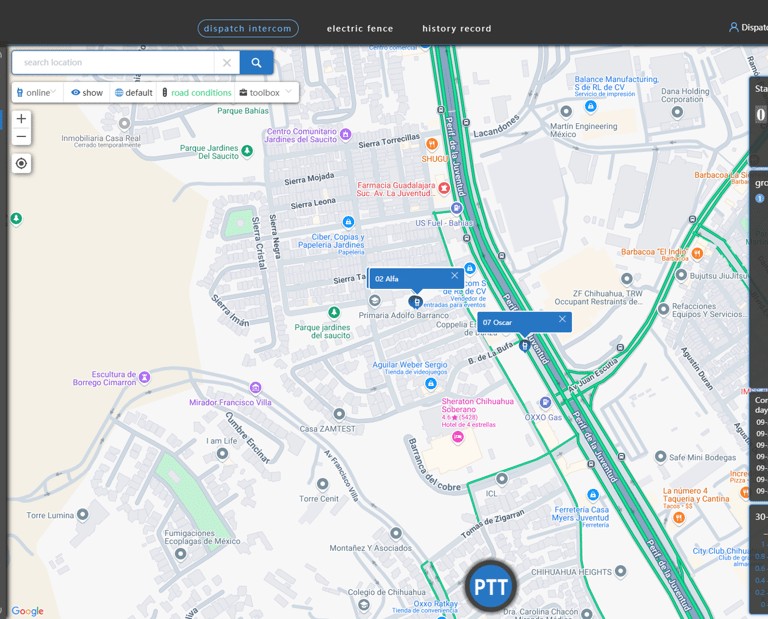This screenshot has width=768, height=619.
Task: Click the Dispatcher user account icon
Action: click(734, 27)
